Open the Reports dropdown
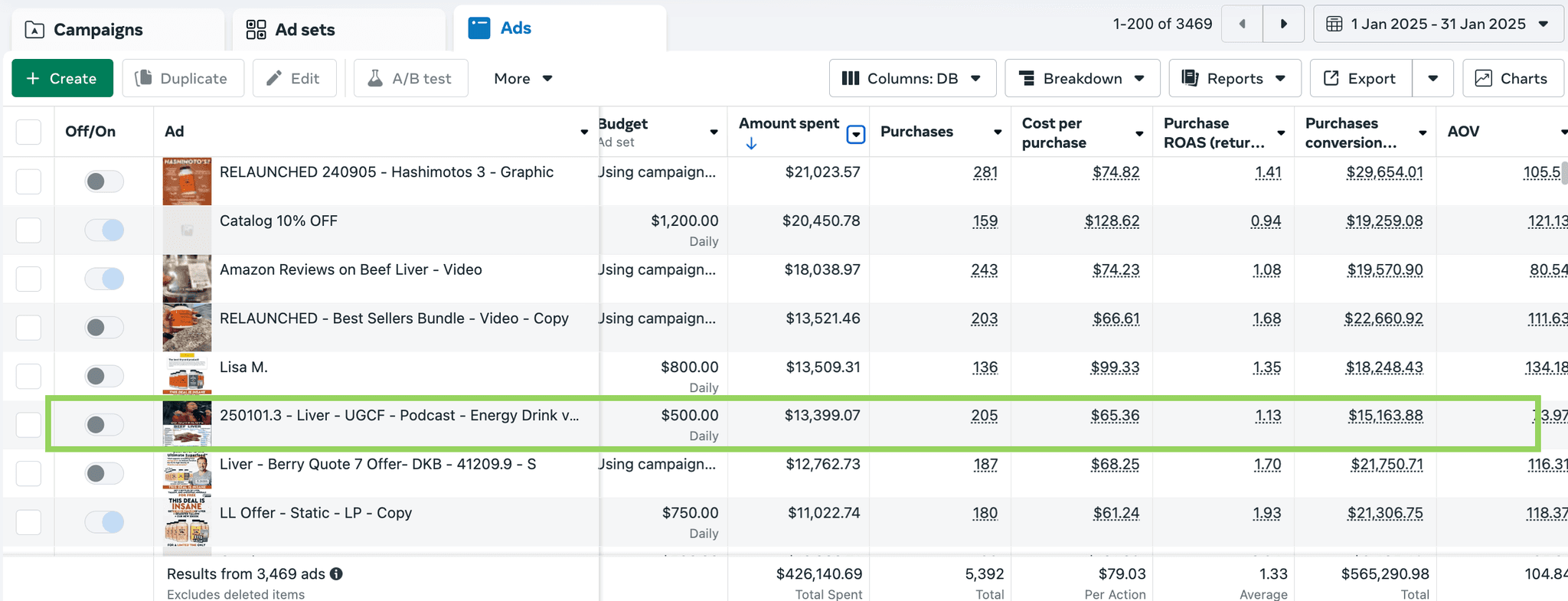This screenshot has width=1568, height=601. [x=1234, y=78]
